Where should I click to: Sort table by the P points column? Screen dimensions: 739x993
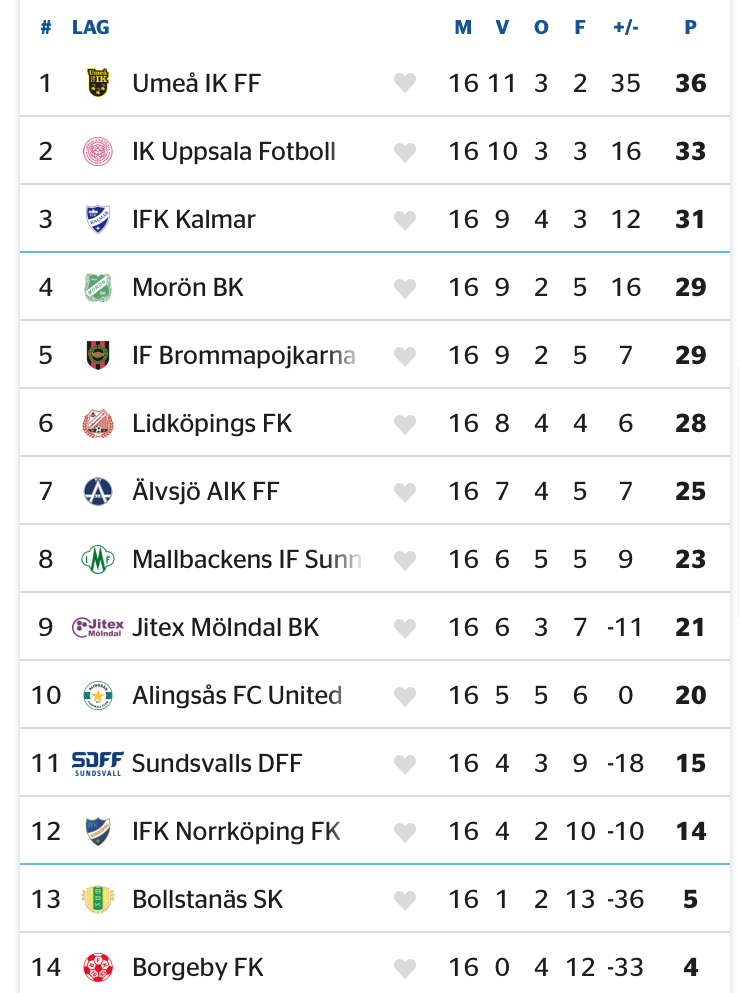coord(690,27)
